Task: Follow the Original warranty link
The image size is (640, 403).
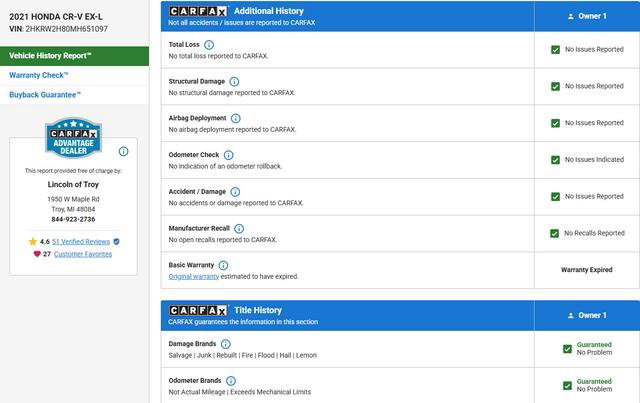Action: (x=193, y=276)
